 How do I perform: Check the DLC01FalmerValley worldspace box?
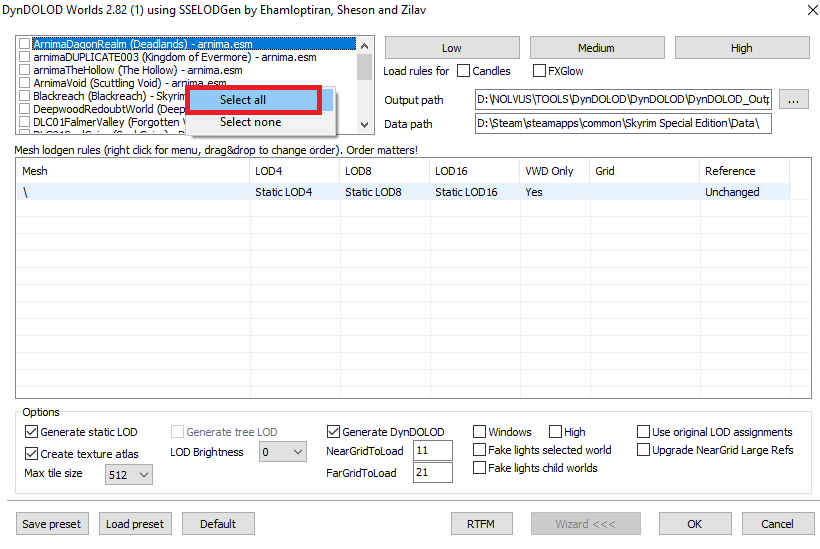(x=24, y=122)
